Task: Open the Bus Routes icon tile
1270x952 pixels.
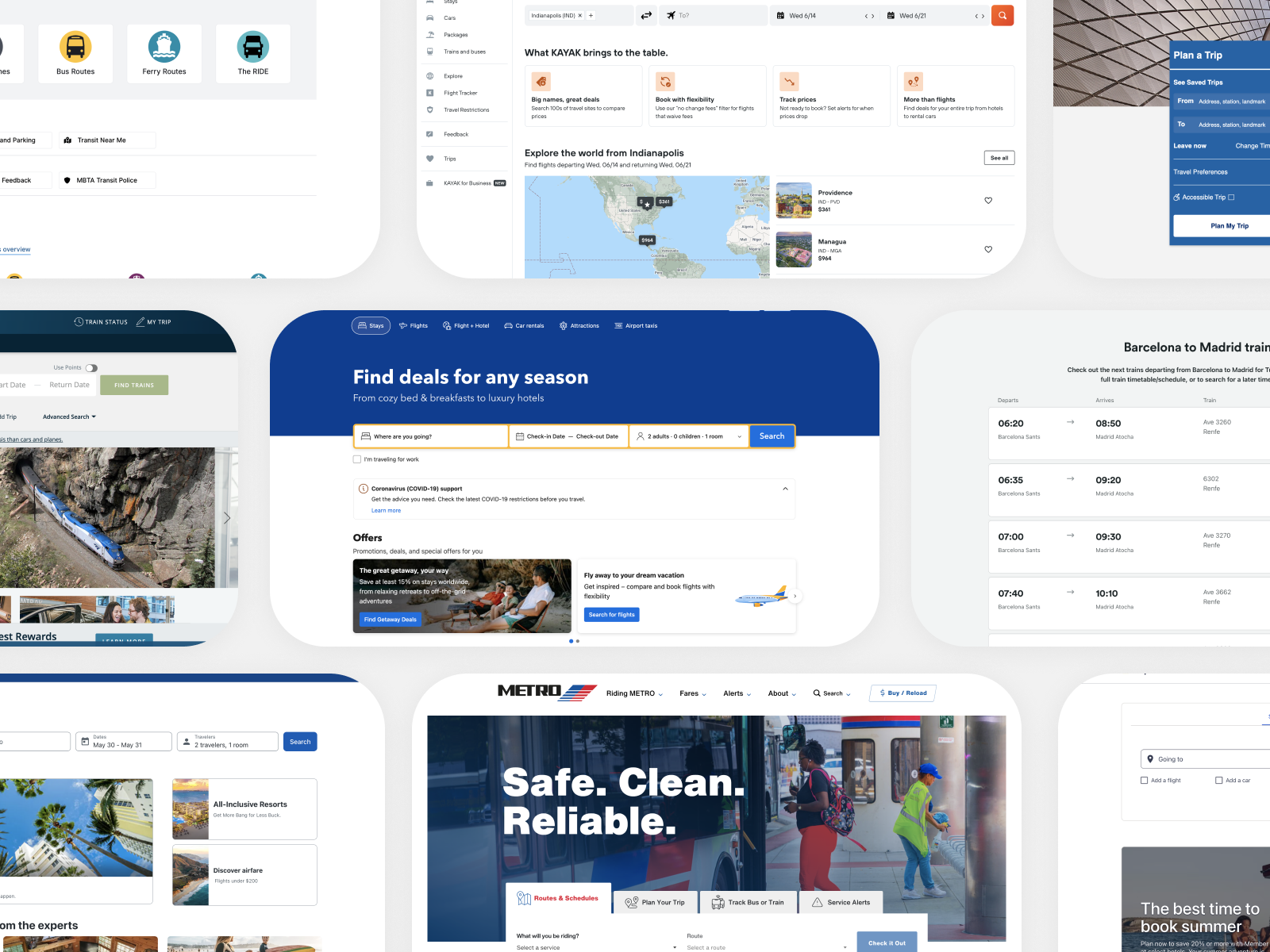Action: point(75,54)
